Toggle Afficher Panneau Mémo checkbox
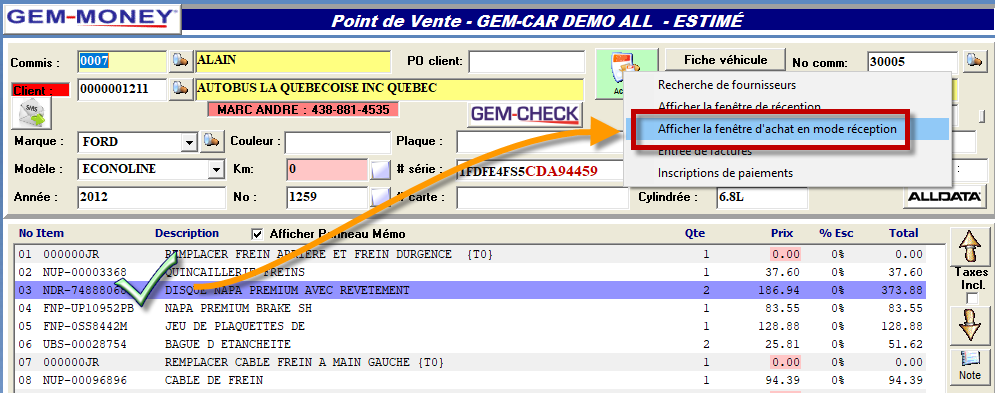This screenshot has height=393, width=995. coord(257,234)
